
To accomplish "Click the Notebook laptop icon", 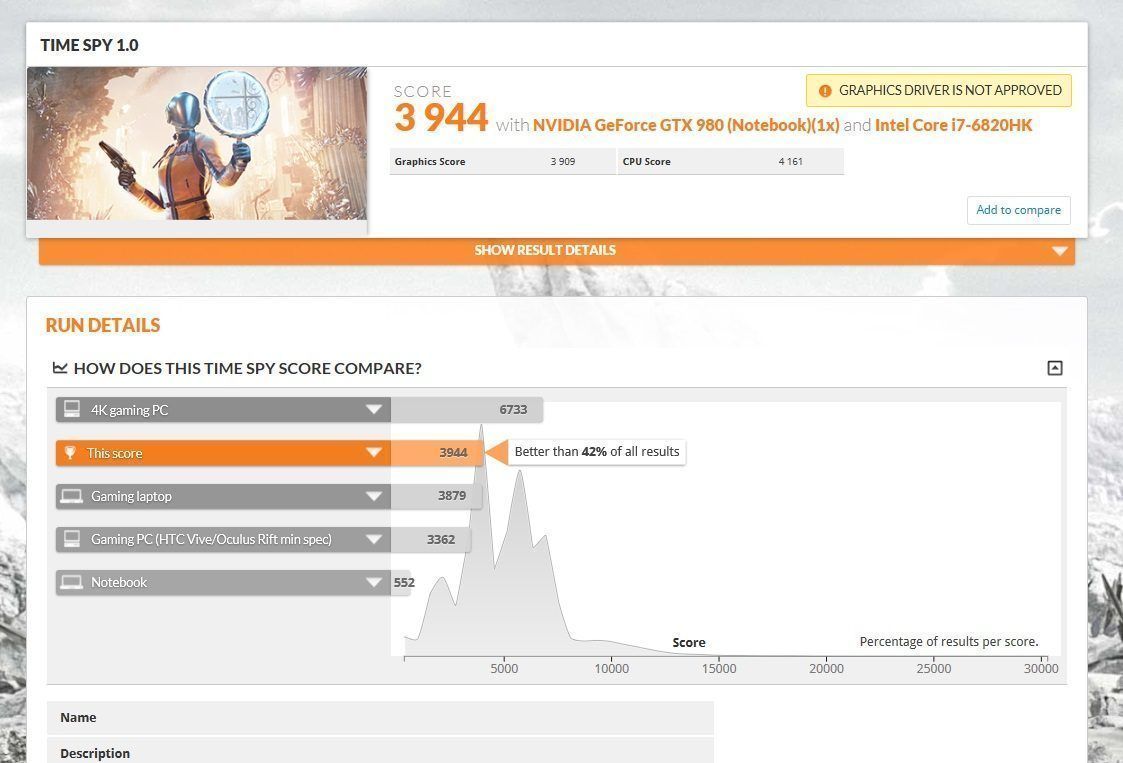I will [71, 582].
